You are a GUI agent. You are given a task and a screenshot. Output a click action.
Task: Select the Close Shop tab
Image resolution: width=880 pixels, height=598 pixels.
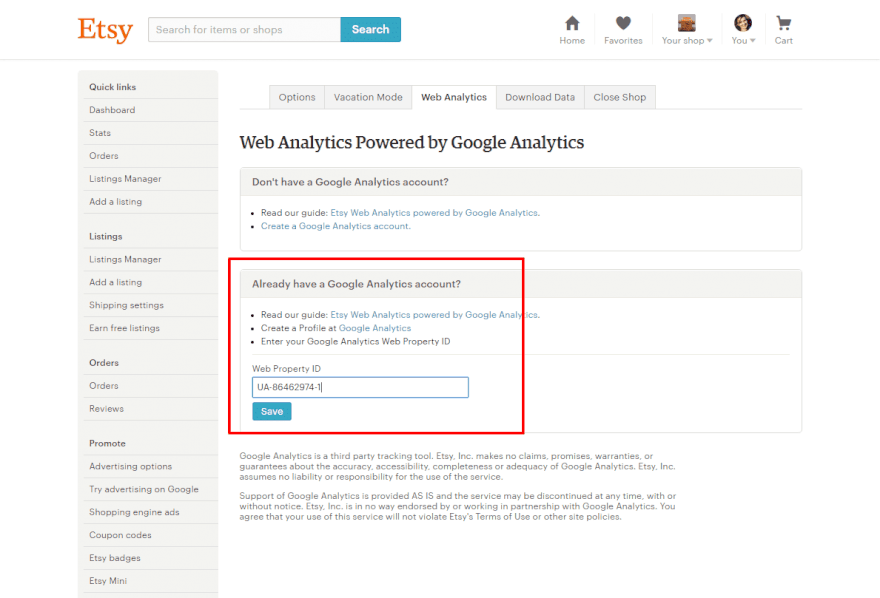point(620,97)
